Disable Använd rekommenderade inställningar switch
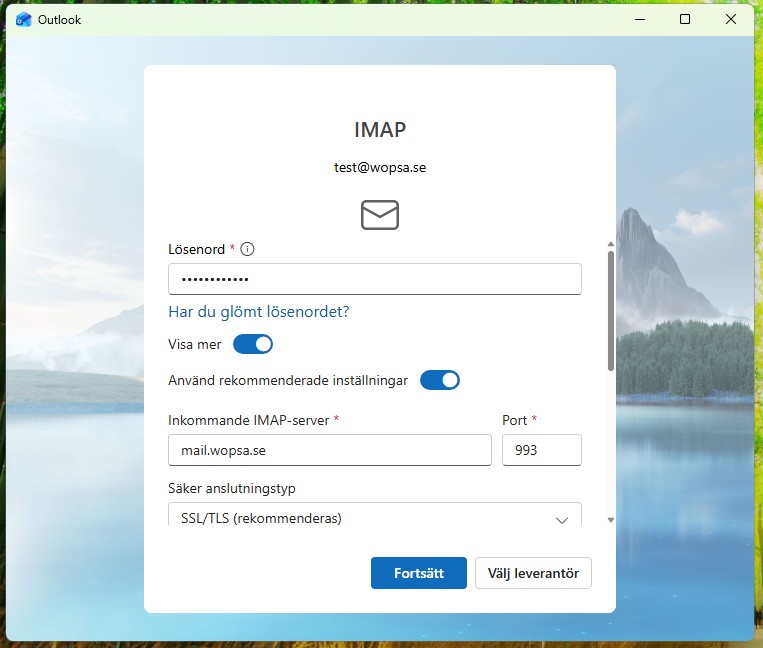The image size is (763, 648). (x=440, y=380)
